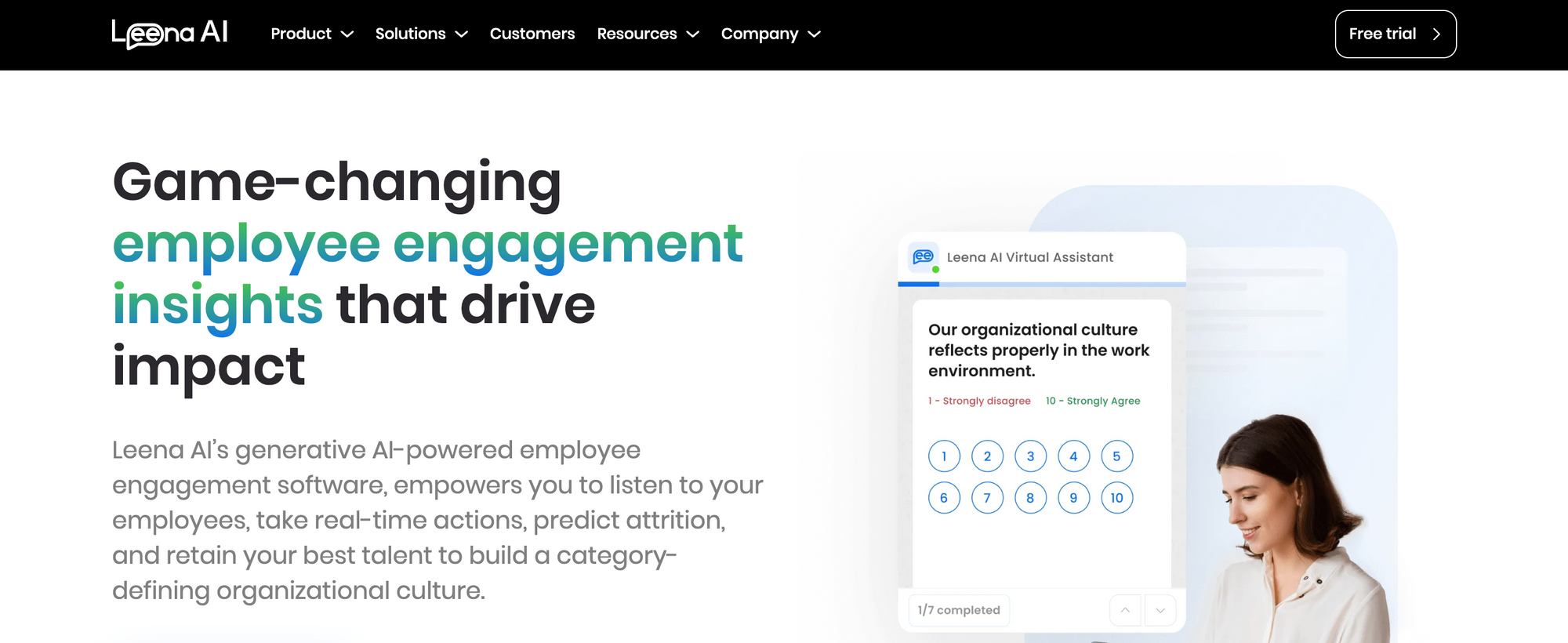Pick rating 7 in the survey
Screen dimensions: 1568x643
point(987,498)
